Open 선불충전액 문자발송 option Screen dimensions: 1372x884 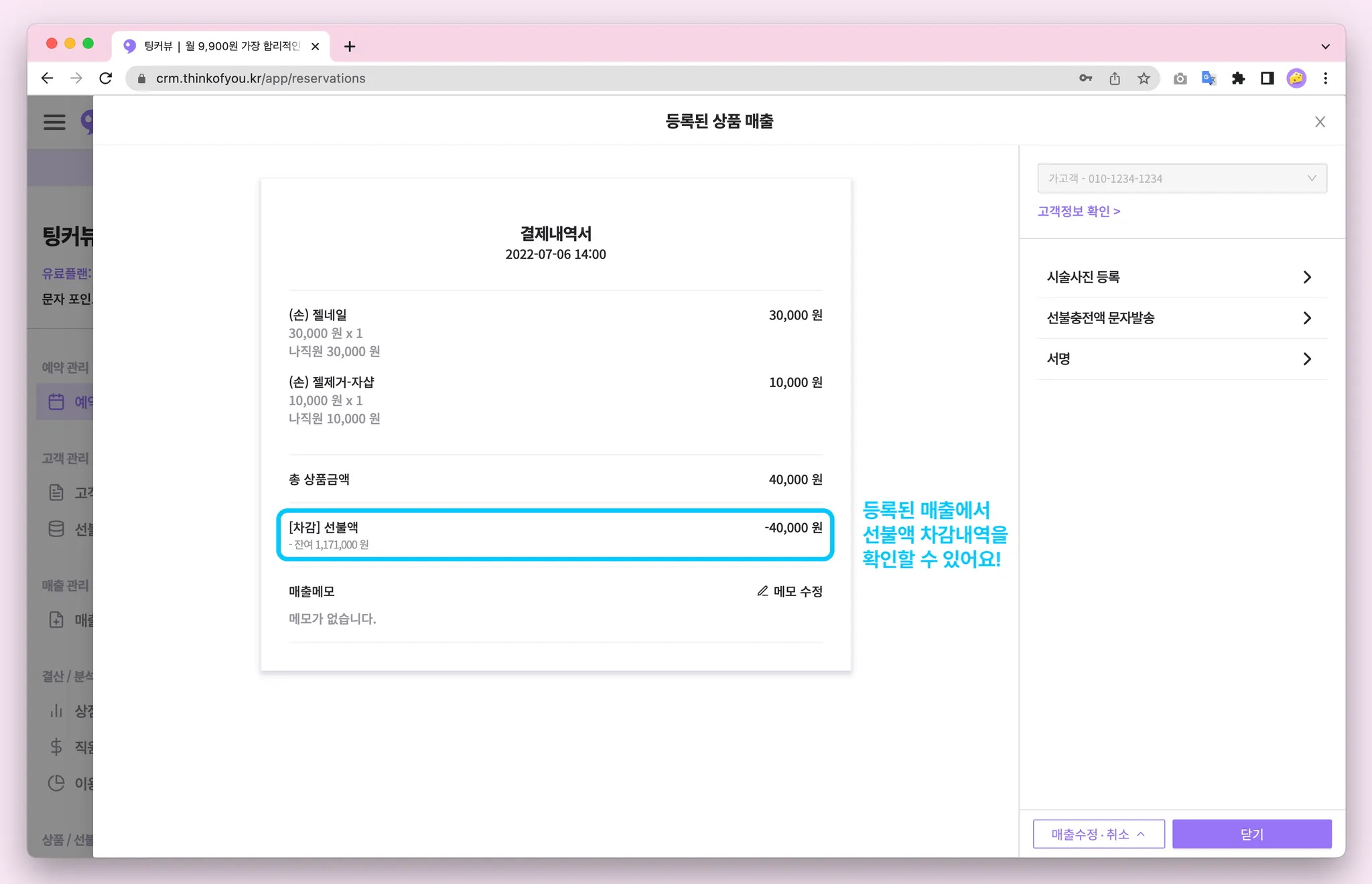(1182, 318)
